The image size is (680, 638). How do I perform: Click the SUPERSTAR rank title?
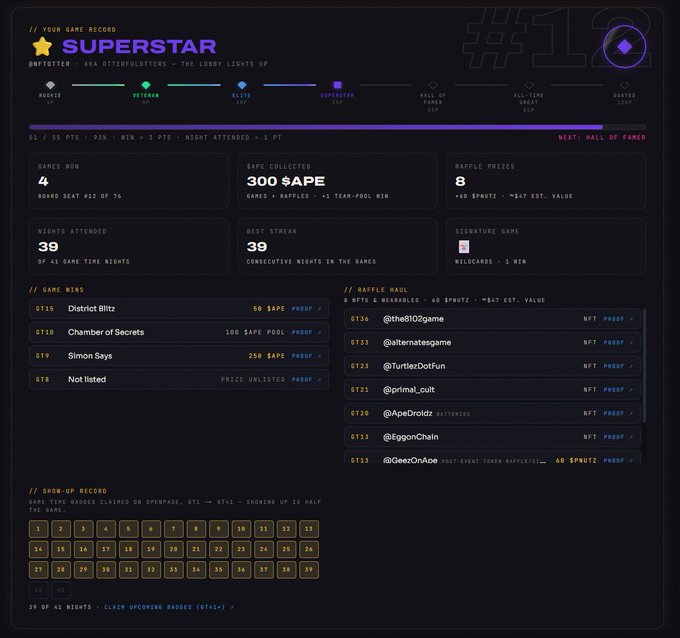(x=139, y=46)
